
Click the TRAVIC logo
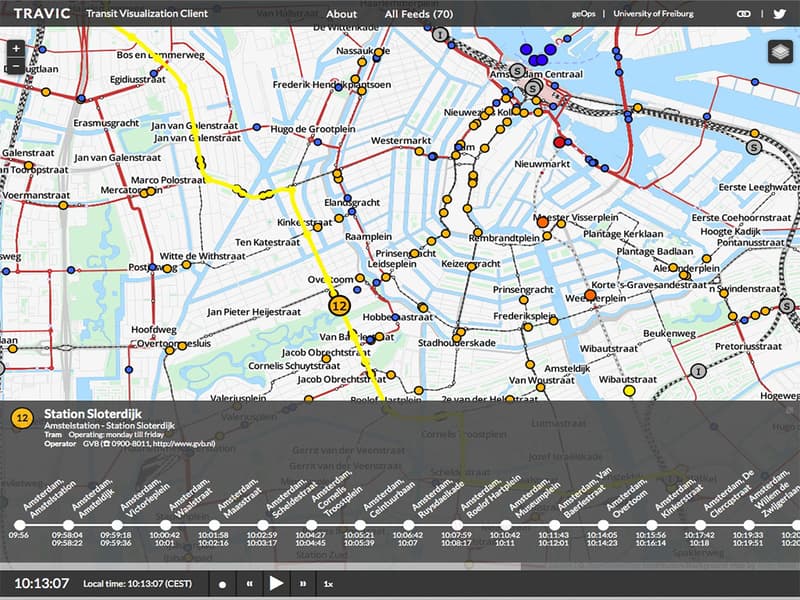pos(42,14)
